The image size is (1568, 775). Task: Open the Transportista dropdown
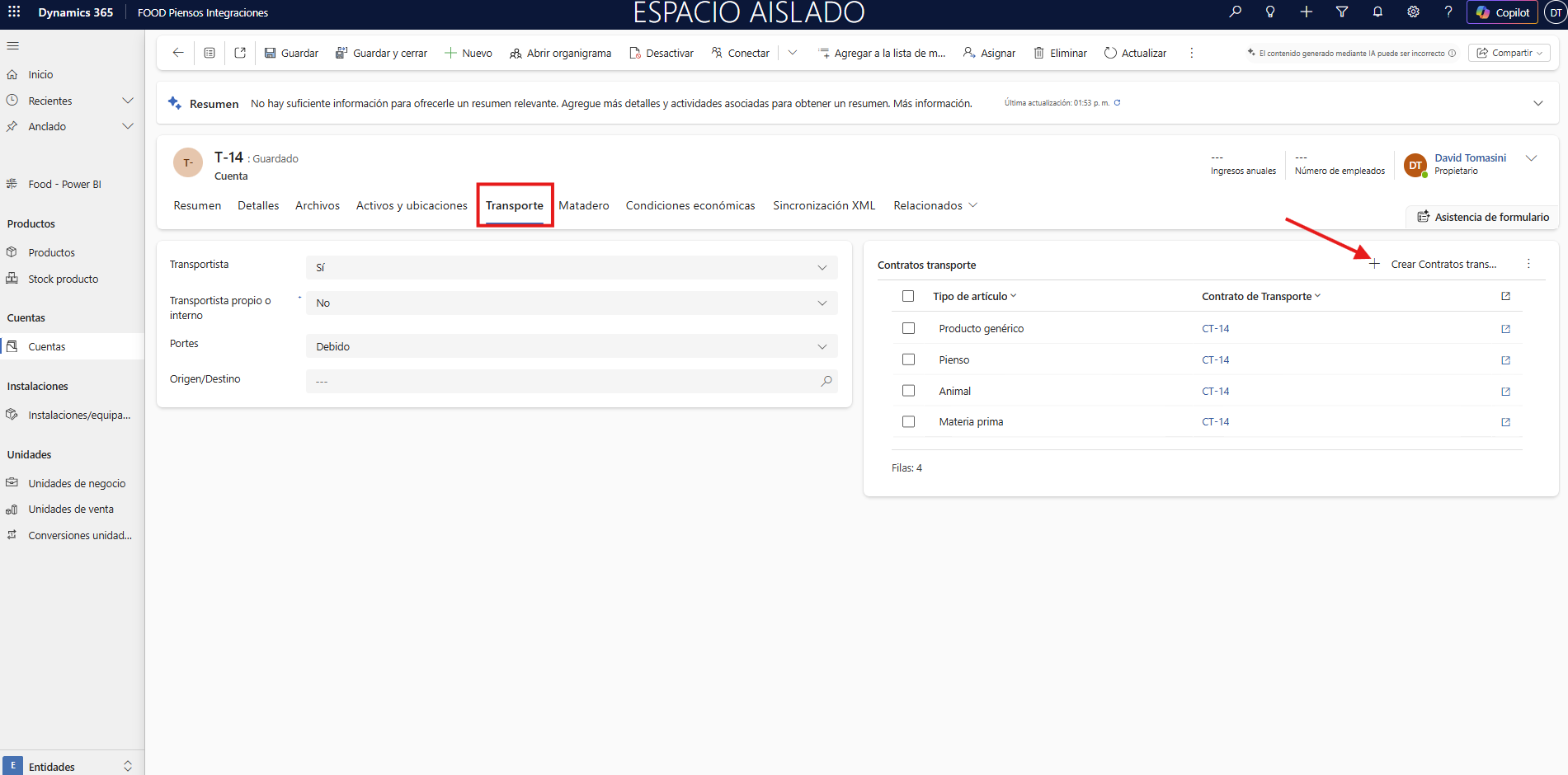pyautogui.click(x=571, y=267)
